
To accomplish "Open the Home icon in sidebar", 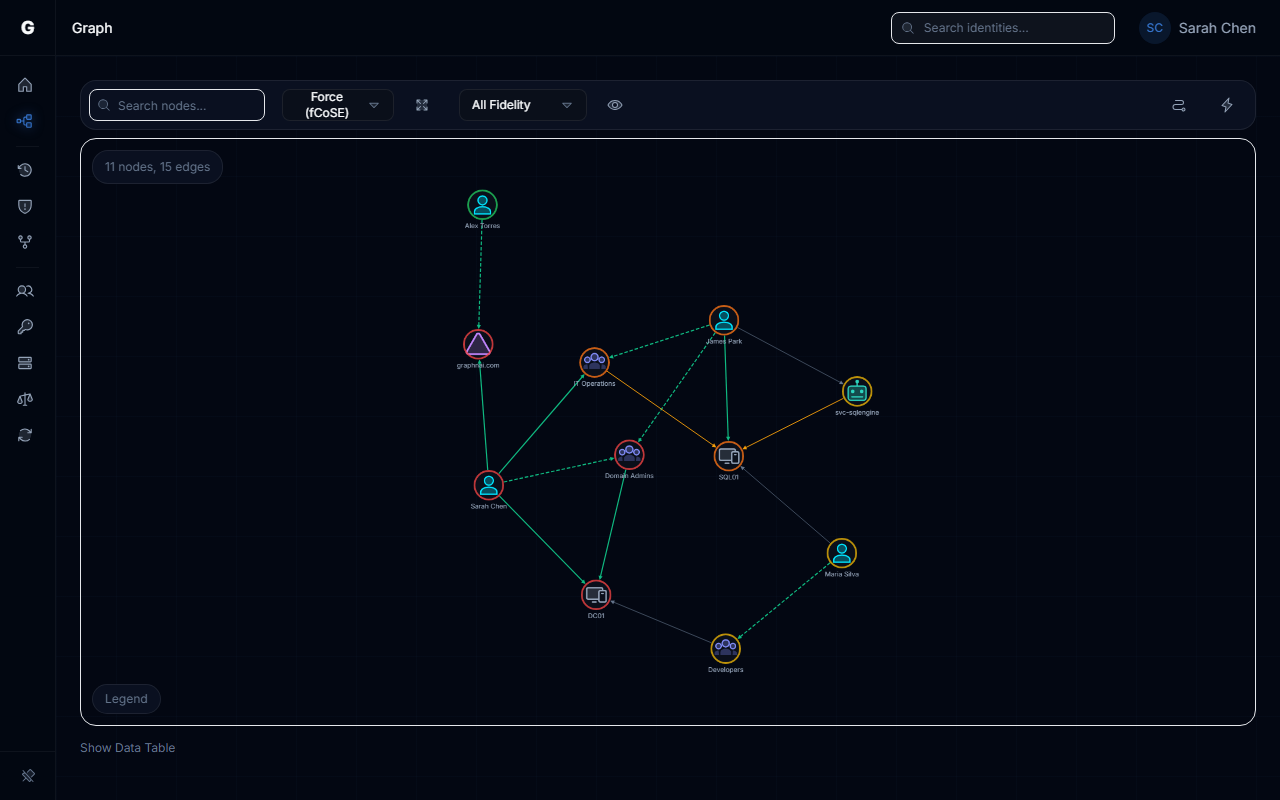I will pos(25,85).
